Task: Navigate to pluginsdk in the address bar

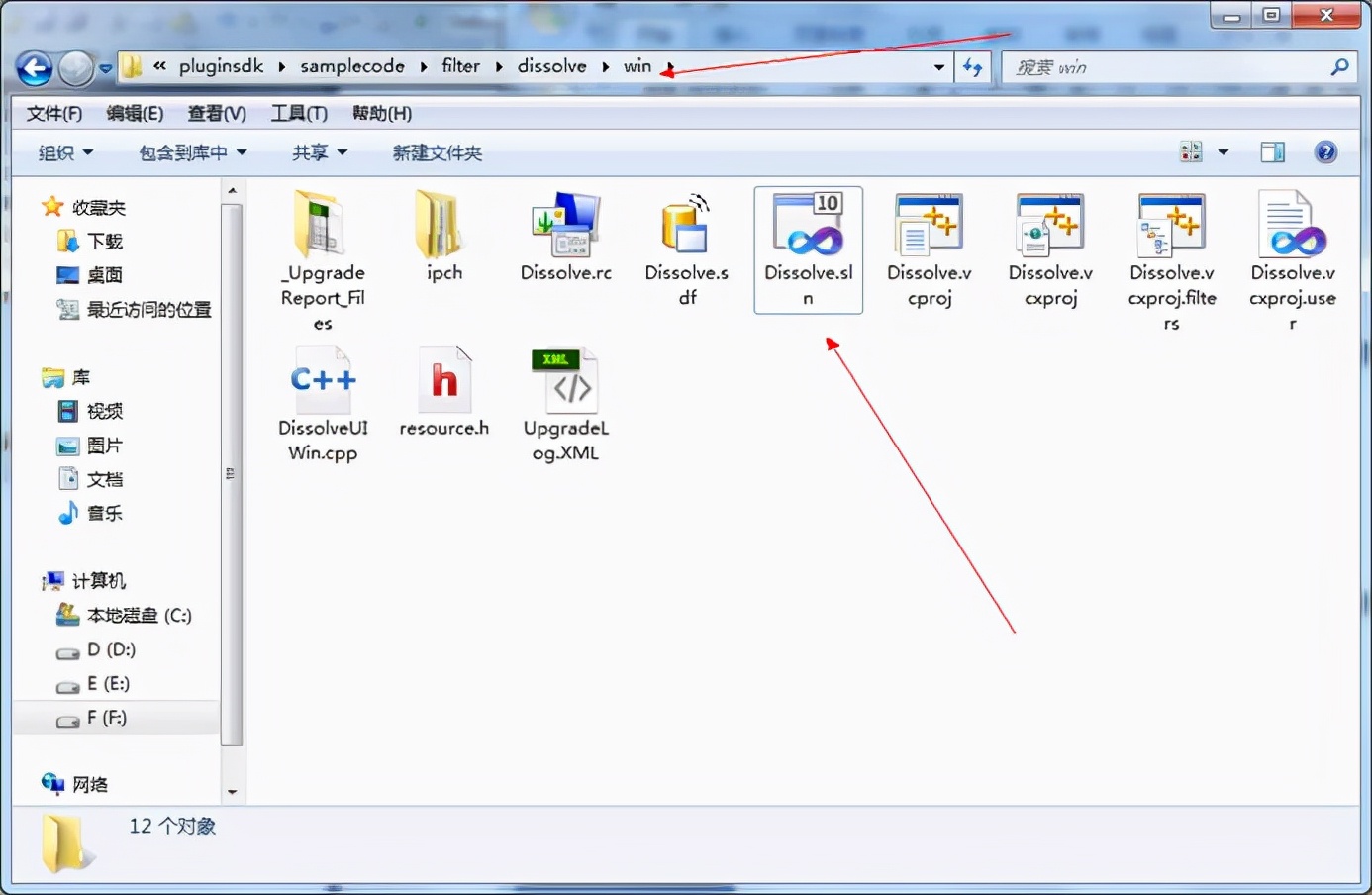Action: point(221,66)
